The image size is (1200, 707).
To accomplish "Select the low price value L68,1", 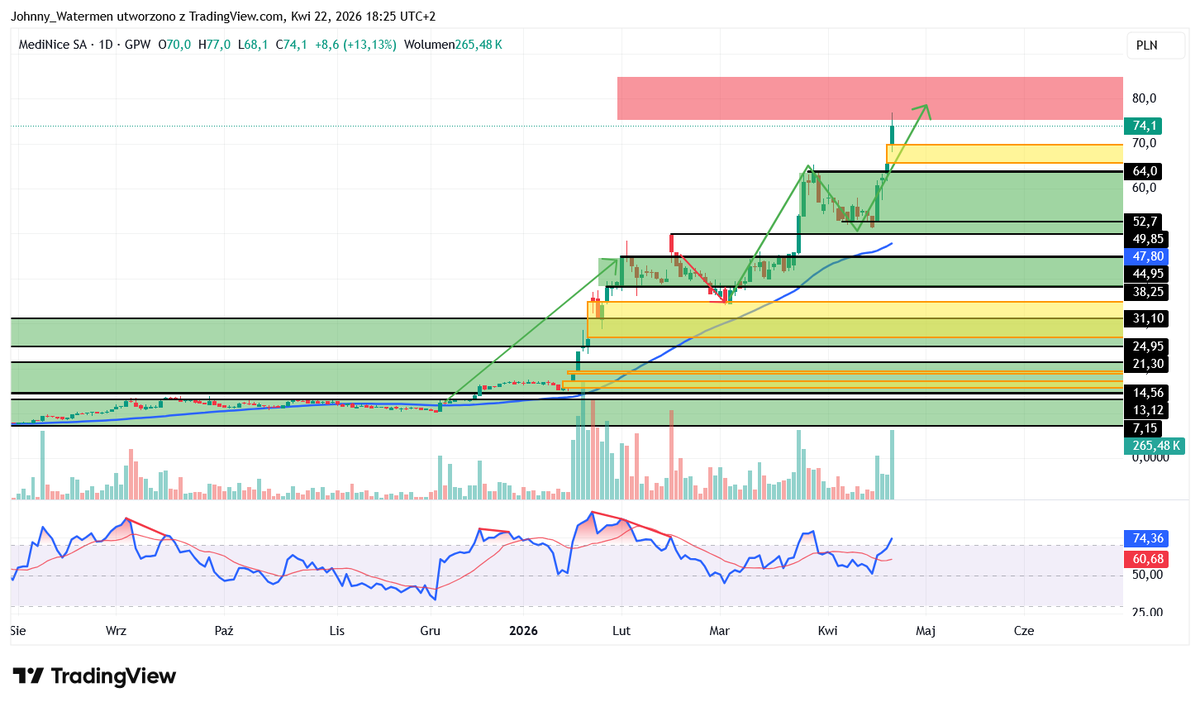I will pyautogui.click(x=252, y=45).
